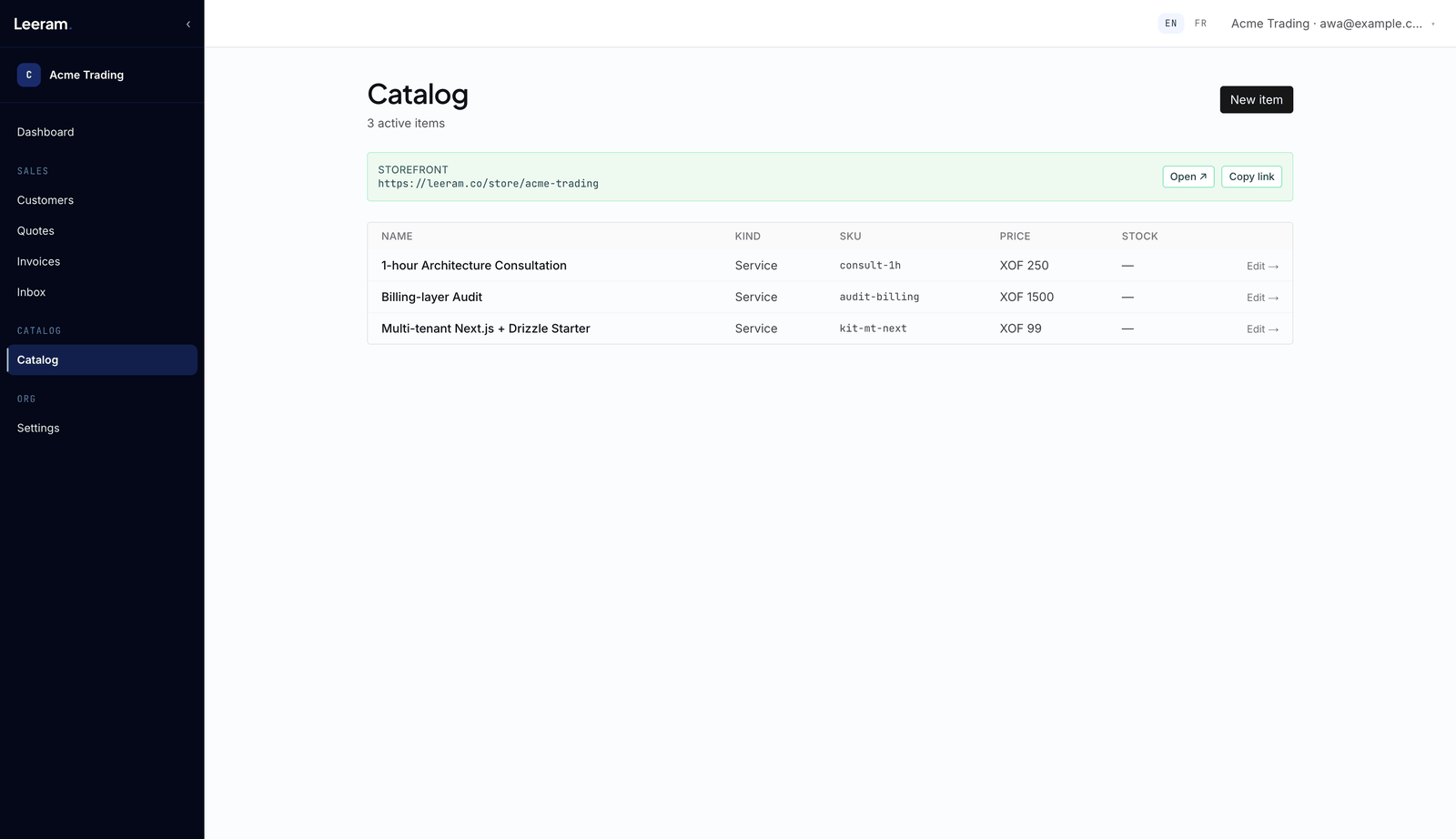The image size is (1456, 839).
Task: Select Multi-tenant Next.js + Drizzle Starter name
Action: point(486,329)
